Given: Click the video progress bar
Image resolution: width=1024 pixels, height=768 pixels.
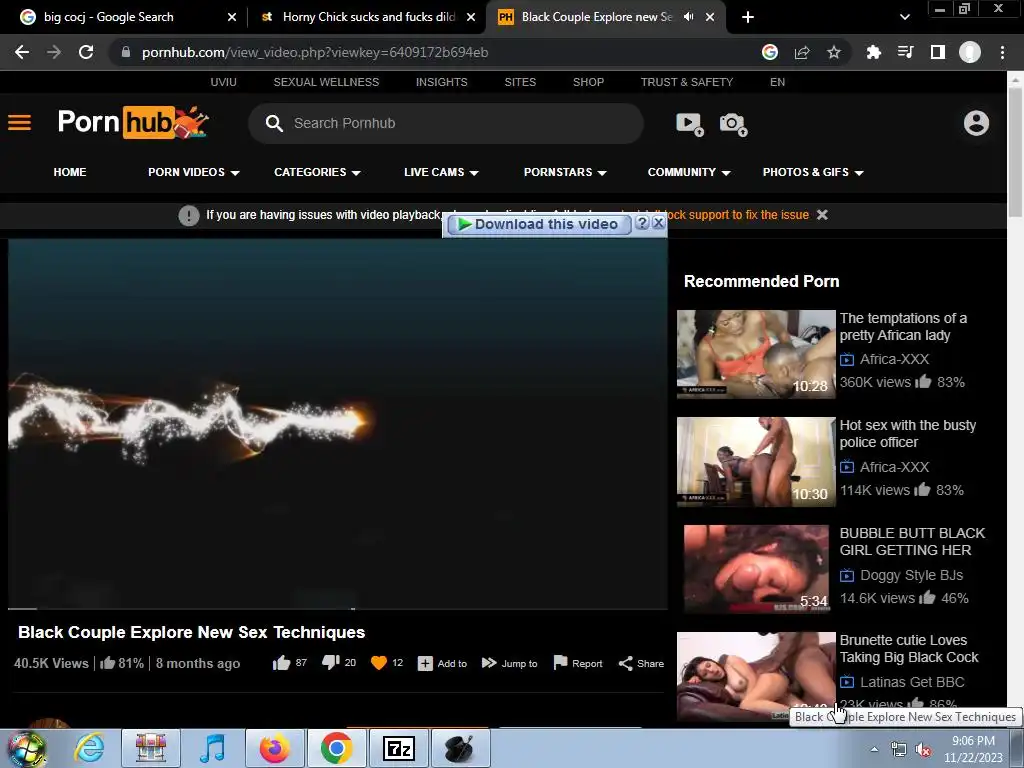Looking at the screenshot, I should (x=338, y=609).
